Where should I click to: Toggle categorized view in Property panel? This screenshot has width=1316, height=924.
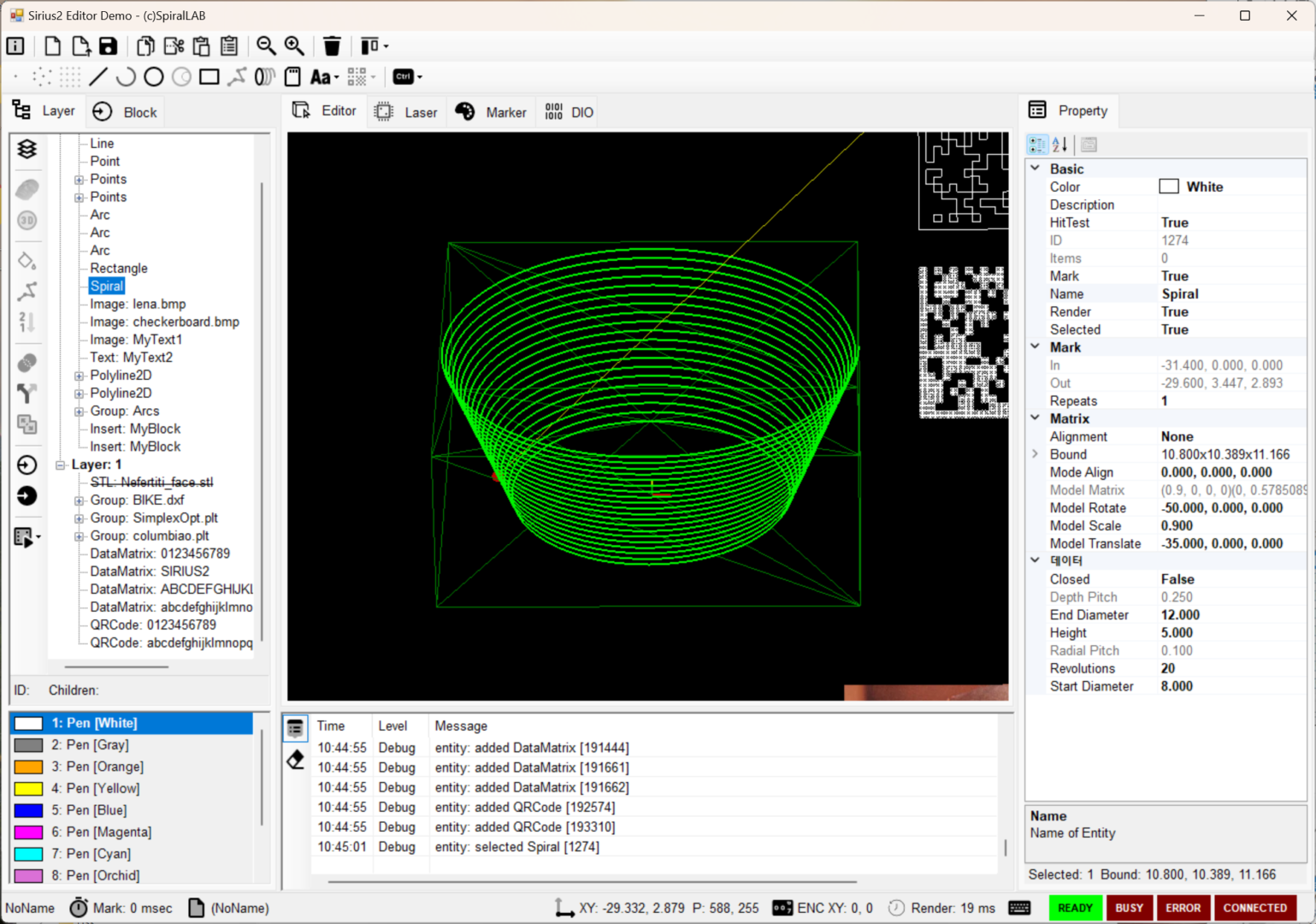click(x=1037, y=145)
